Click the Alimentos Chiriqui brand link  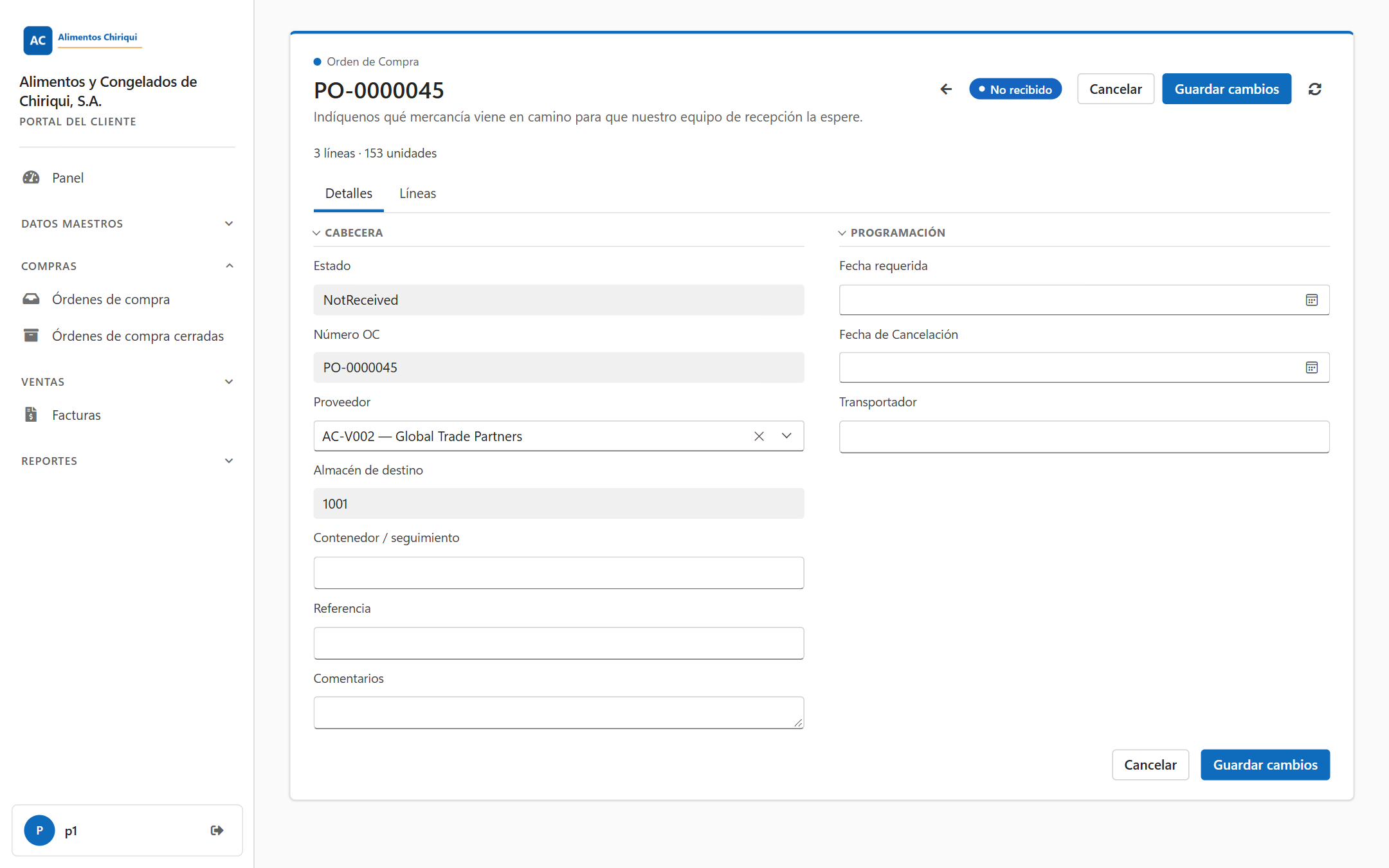point(98,37)
